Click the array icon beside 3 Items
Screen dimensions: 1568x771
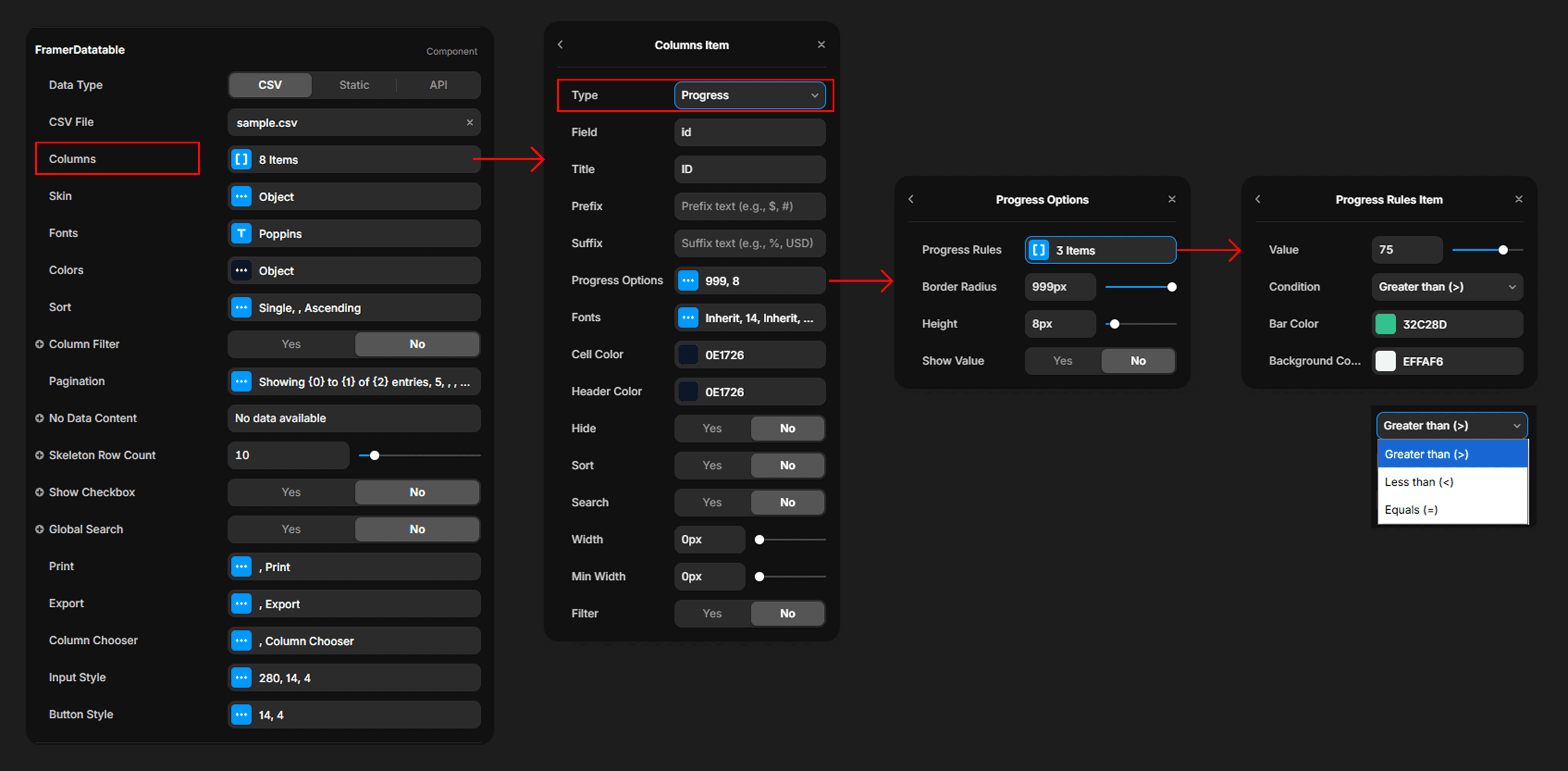(x=1038, y=250)
